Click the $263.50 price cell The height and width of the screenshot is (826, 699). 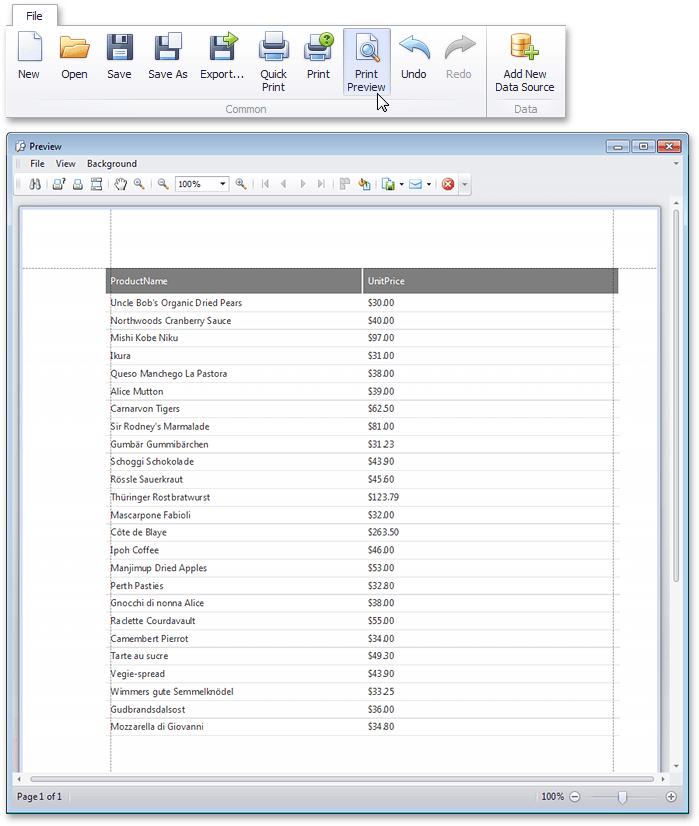[383, 532]
